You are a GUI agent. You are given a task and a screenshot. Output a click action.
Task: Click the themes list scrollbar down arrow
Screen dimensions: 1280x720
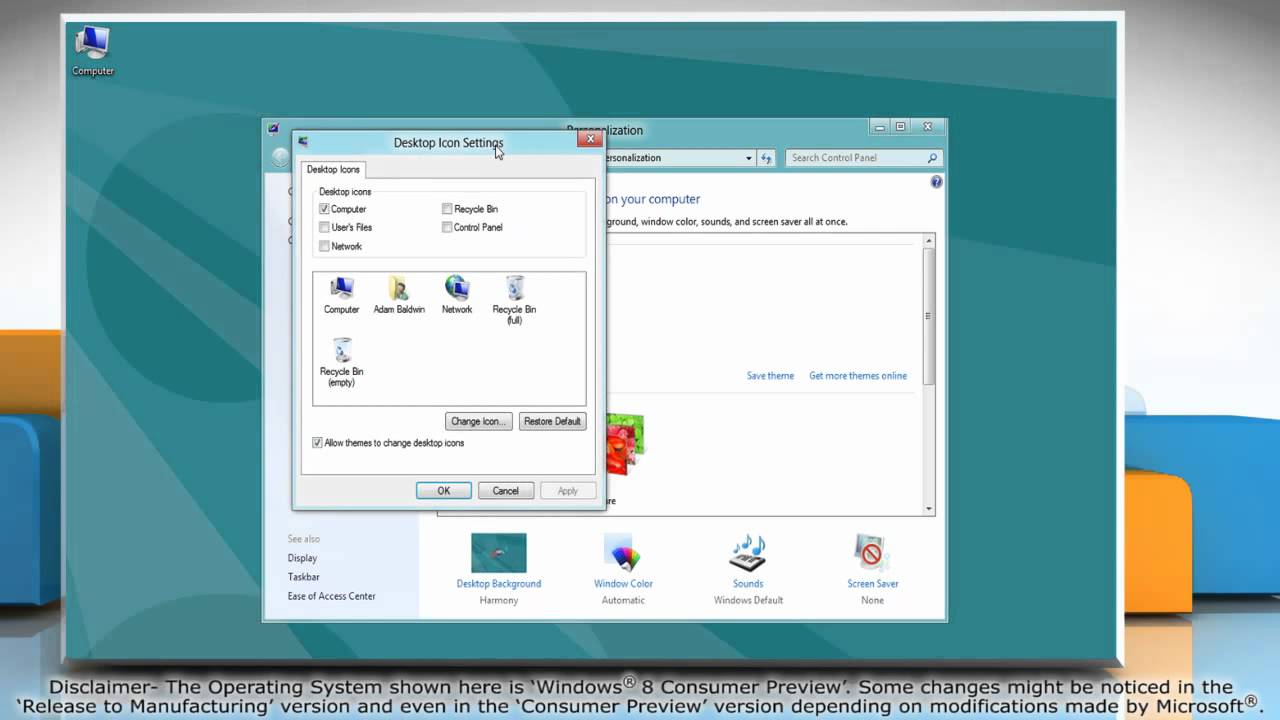pyautogui.click(x=929, y=509)
